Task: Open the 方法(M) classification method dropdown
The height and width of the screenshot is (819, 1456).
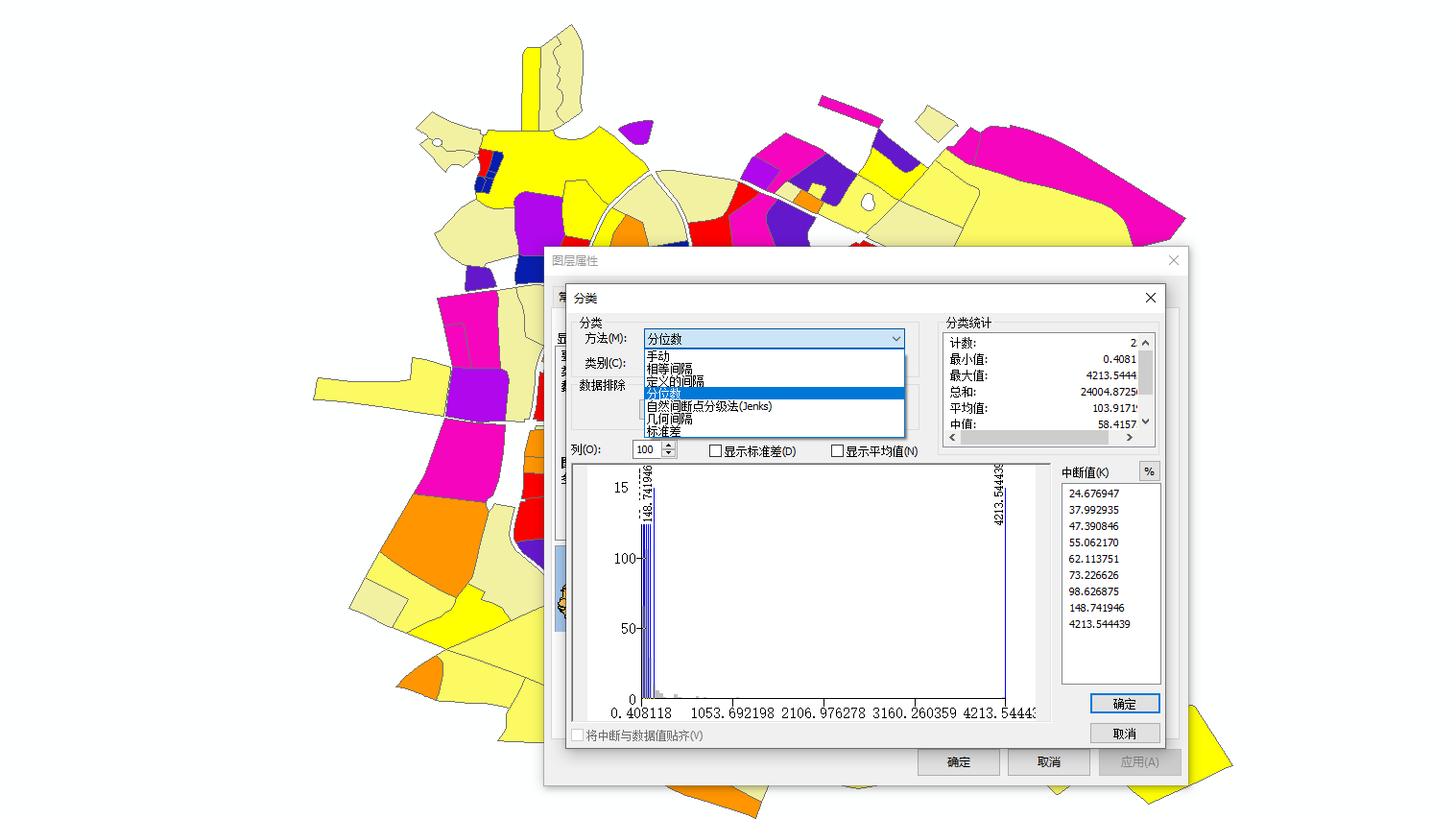Action: [896, 339]
